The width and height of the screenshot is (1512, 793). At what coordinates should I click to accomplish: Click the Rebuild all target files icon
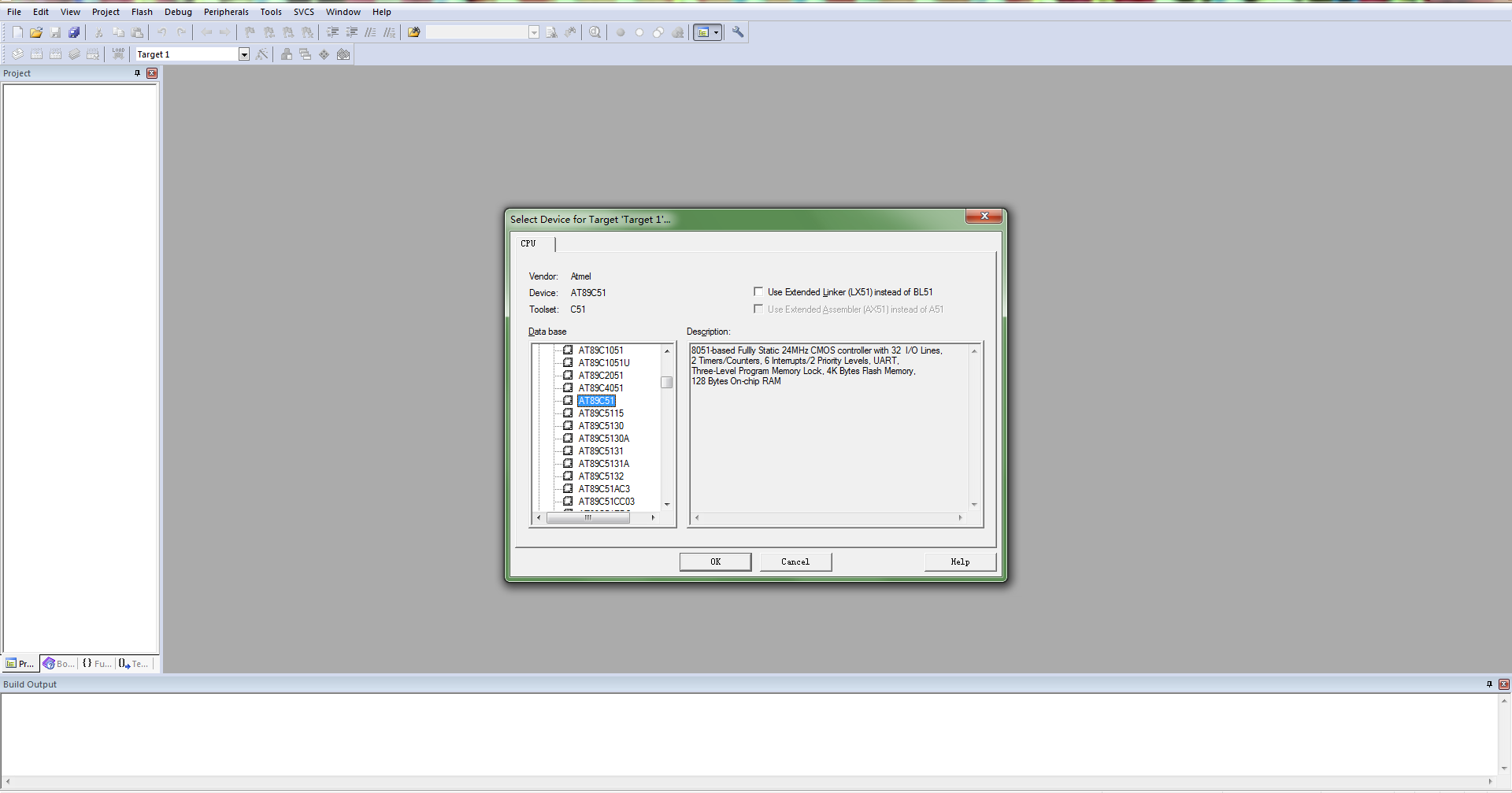point(55,54)
